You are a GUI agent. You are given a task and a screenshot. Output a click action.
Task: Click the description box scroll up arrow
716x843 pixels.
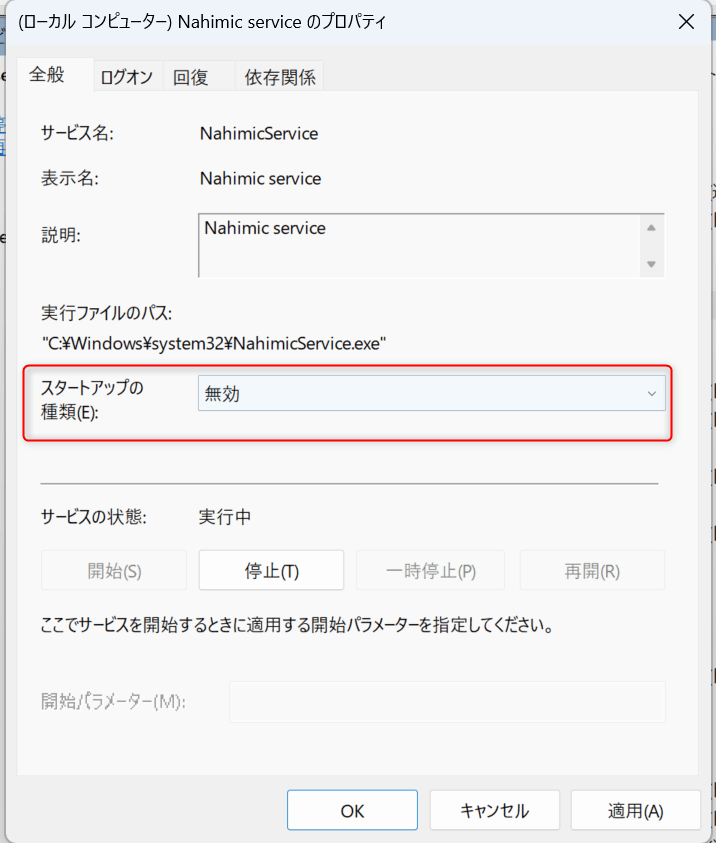pyautogui.click(x=651, y=228)
